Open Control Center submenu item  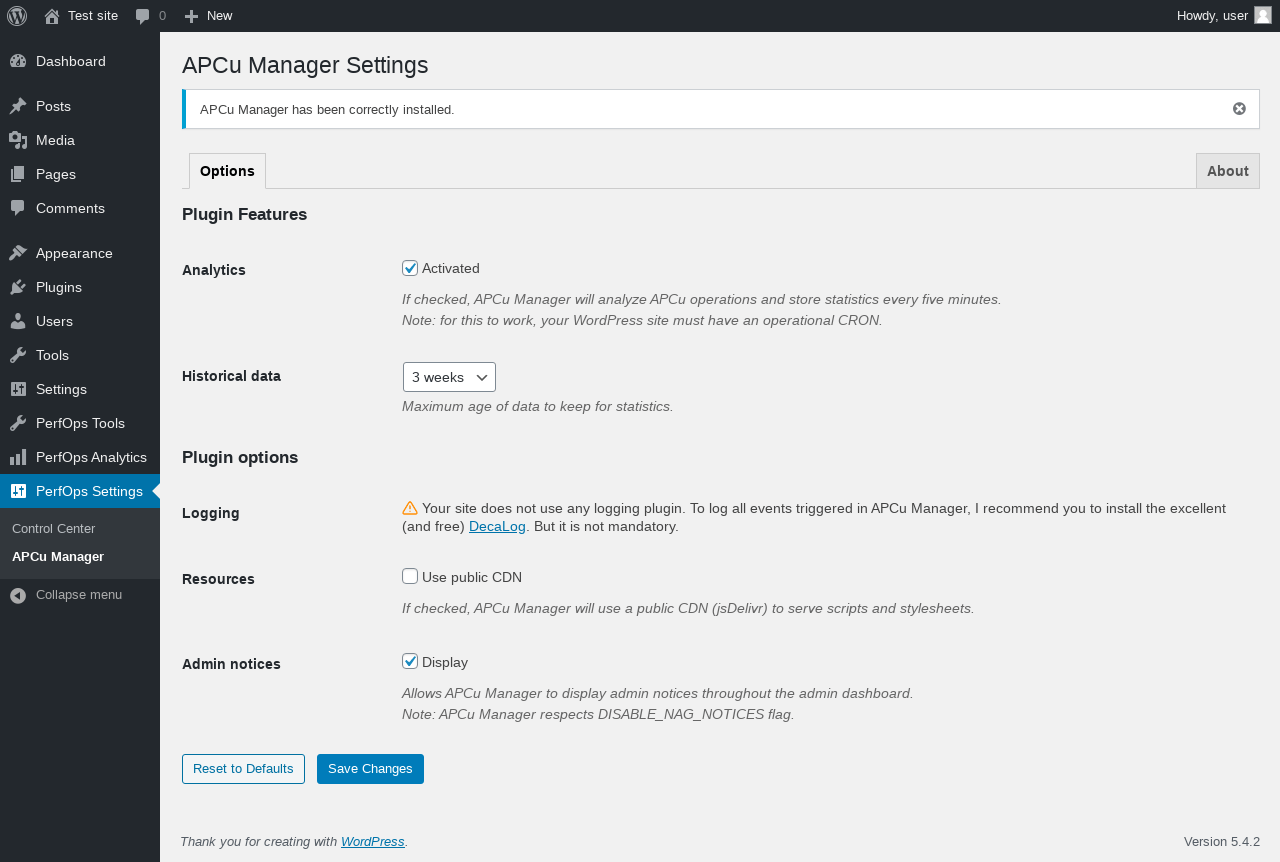coord(54,528)
